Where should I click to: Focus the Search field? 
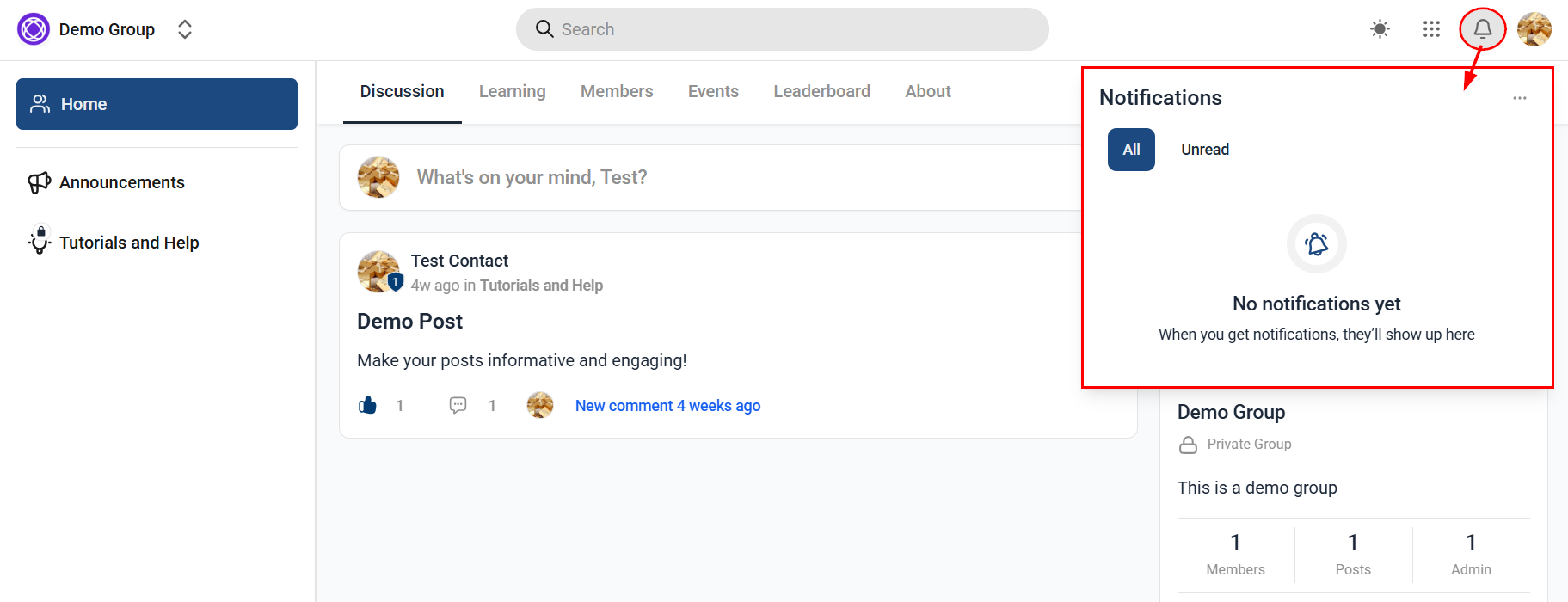click(x=782, y=29)
